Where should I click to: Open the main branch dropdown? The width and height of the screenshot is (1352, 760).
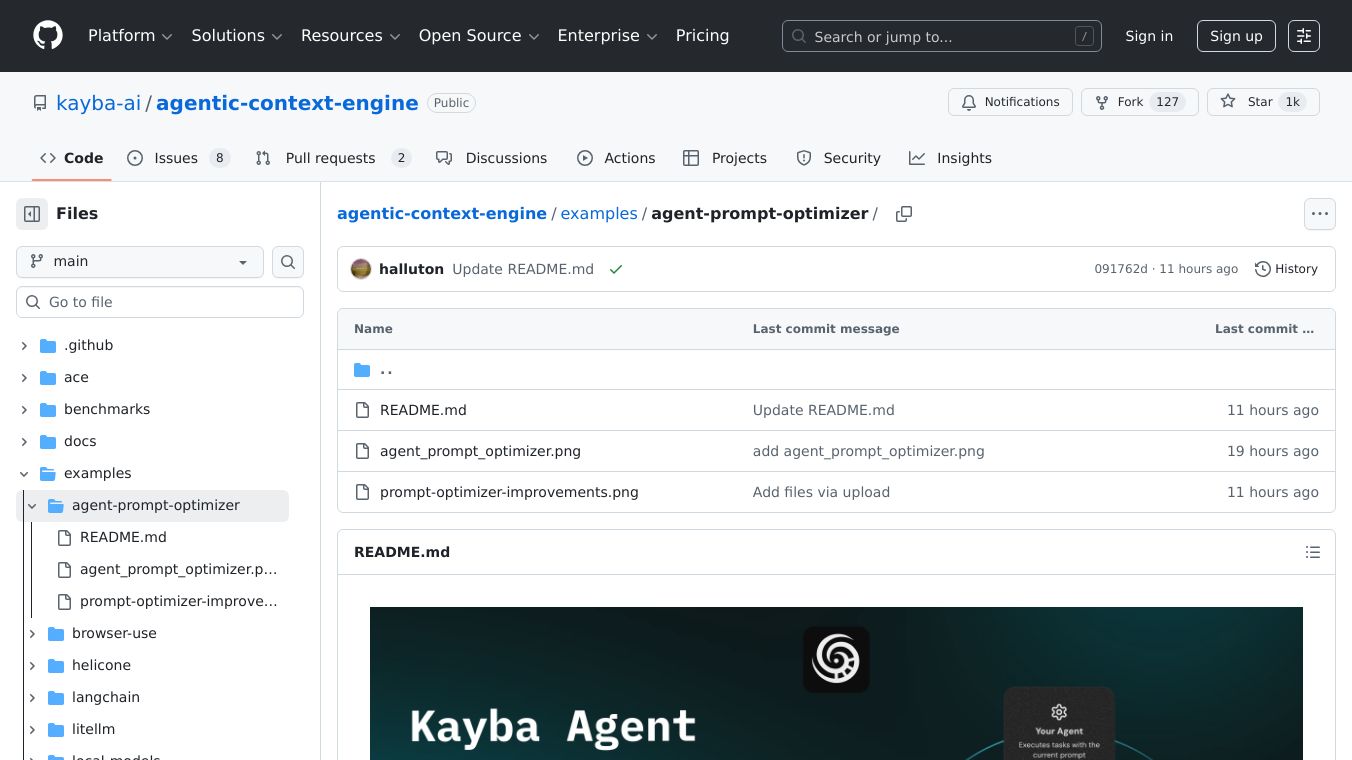(140, 261)
